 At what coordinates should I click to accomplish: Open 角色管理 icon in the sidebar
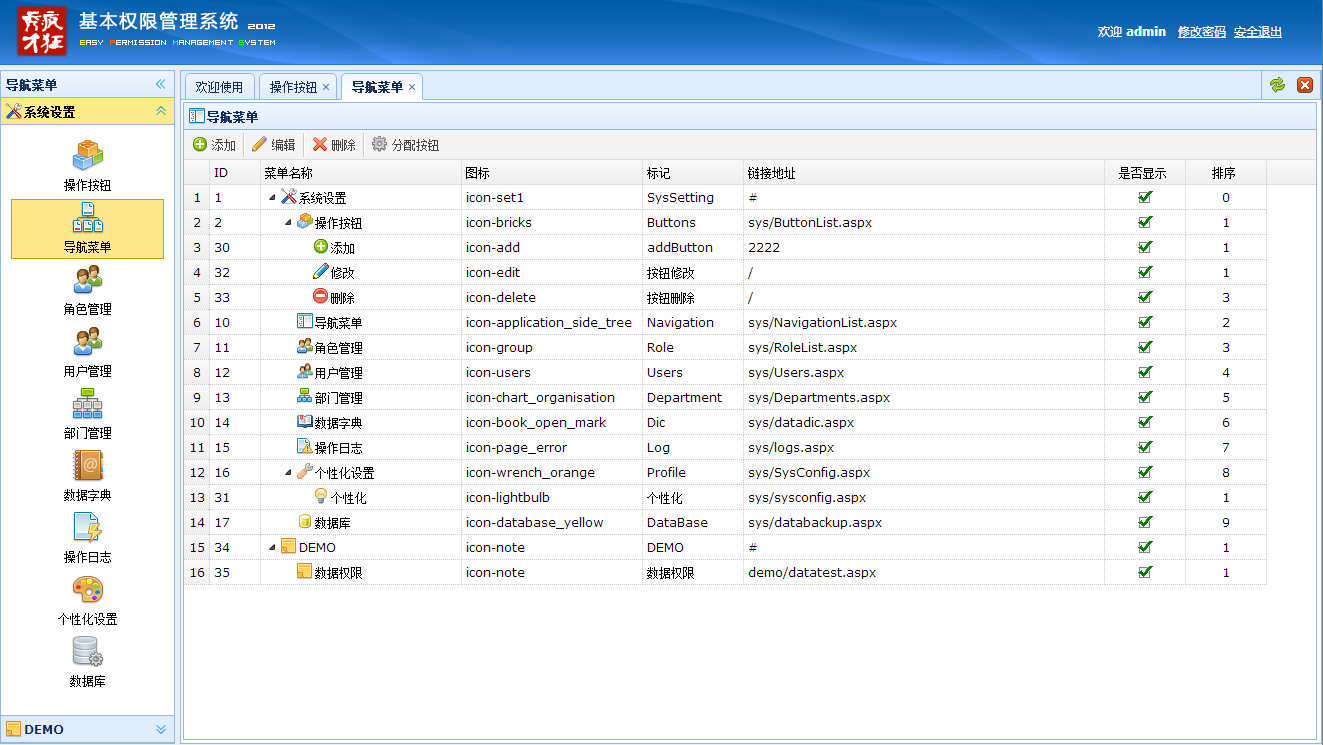click(87, 280)
